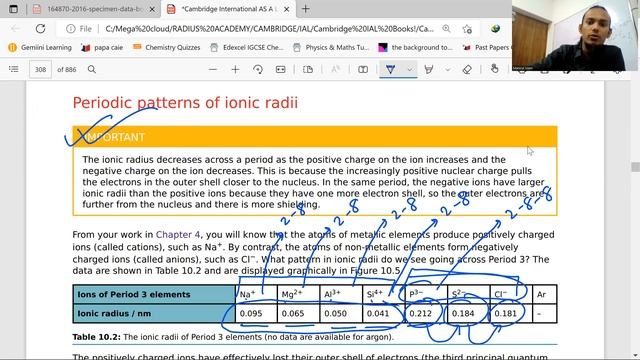Click the 0.095 ionic radius value
The width and height of the screenshot is (640, 360).
250,313
